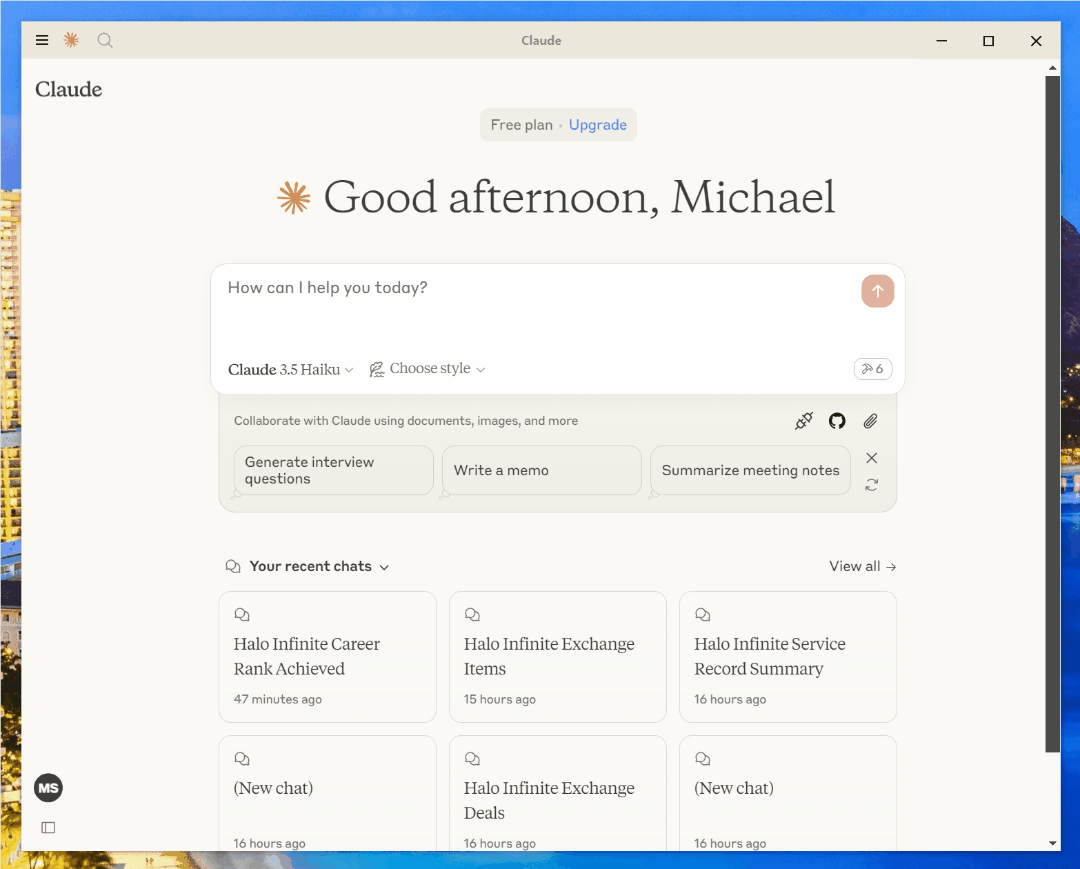This screenshot has height=869, width=1080.
Task: Click the Upgrade link
Action: tap(598, 125)
